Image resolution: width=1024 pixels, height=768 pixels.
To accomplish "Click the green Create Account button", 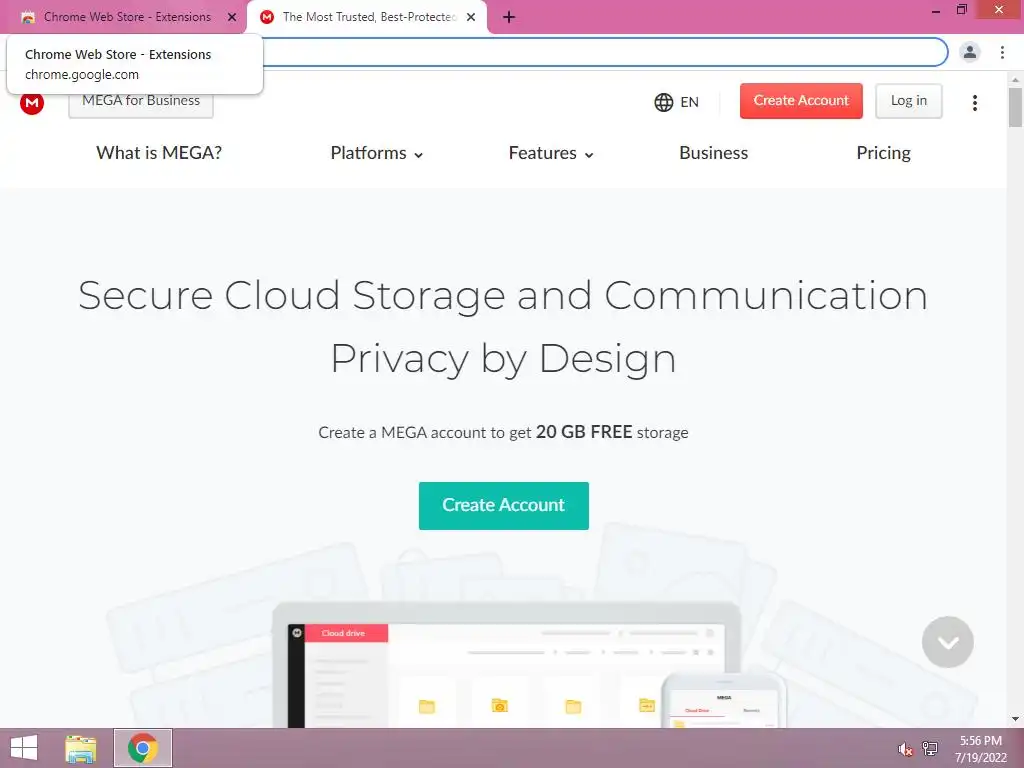I will point(504,505).
